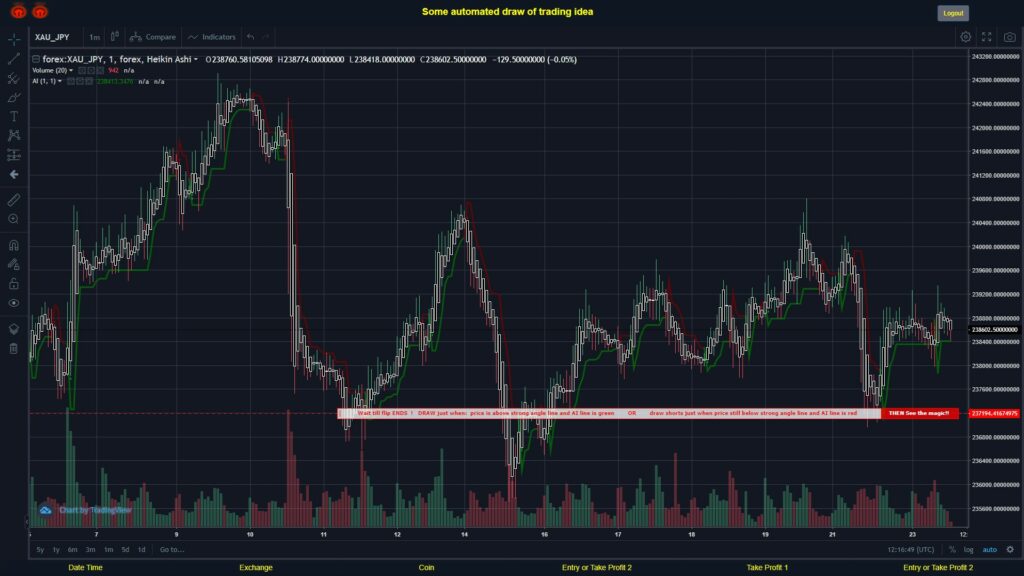Click the Date Time column header
1024x576 pixels.
(86, 568)
